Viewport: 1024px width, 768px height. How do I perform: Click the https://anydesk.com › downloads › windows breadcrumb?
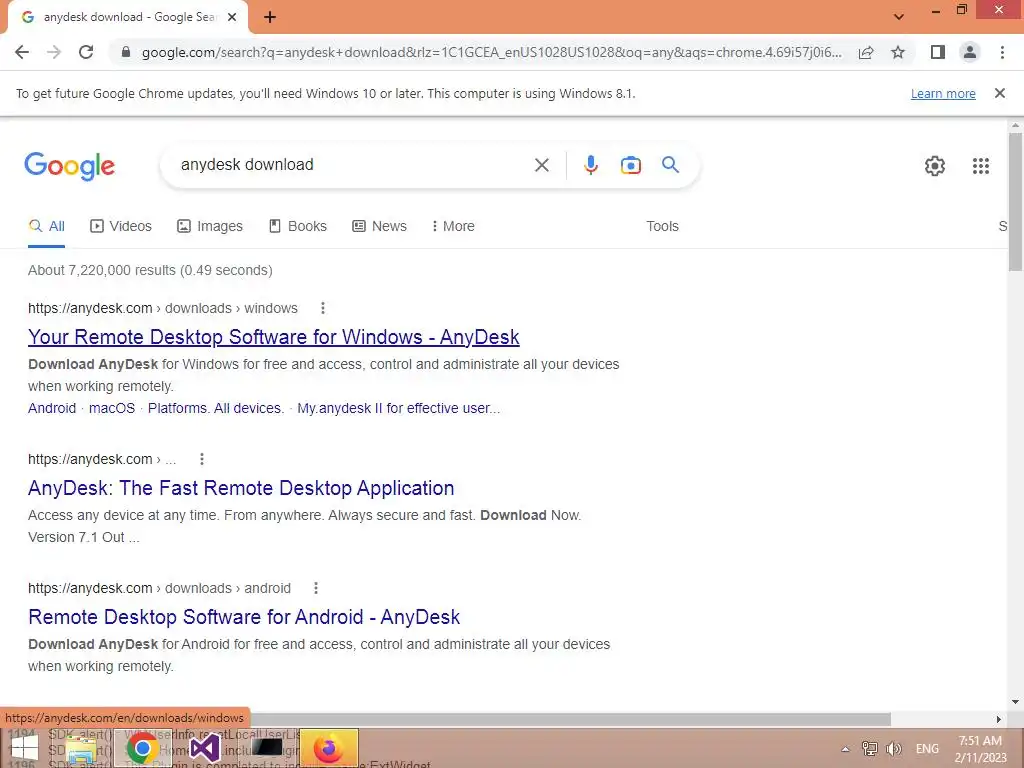163,308
